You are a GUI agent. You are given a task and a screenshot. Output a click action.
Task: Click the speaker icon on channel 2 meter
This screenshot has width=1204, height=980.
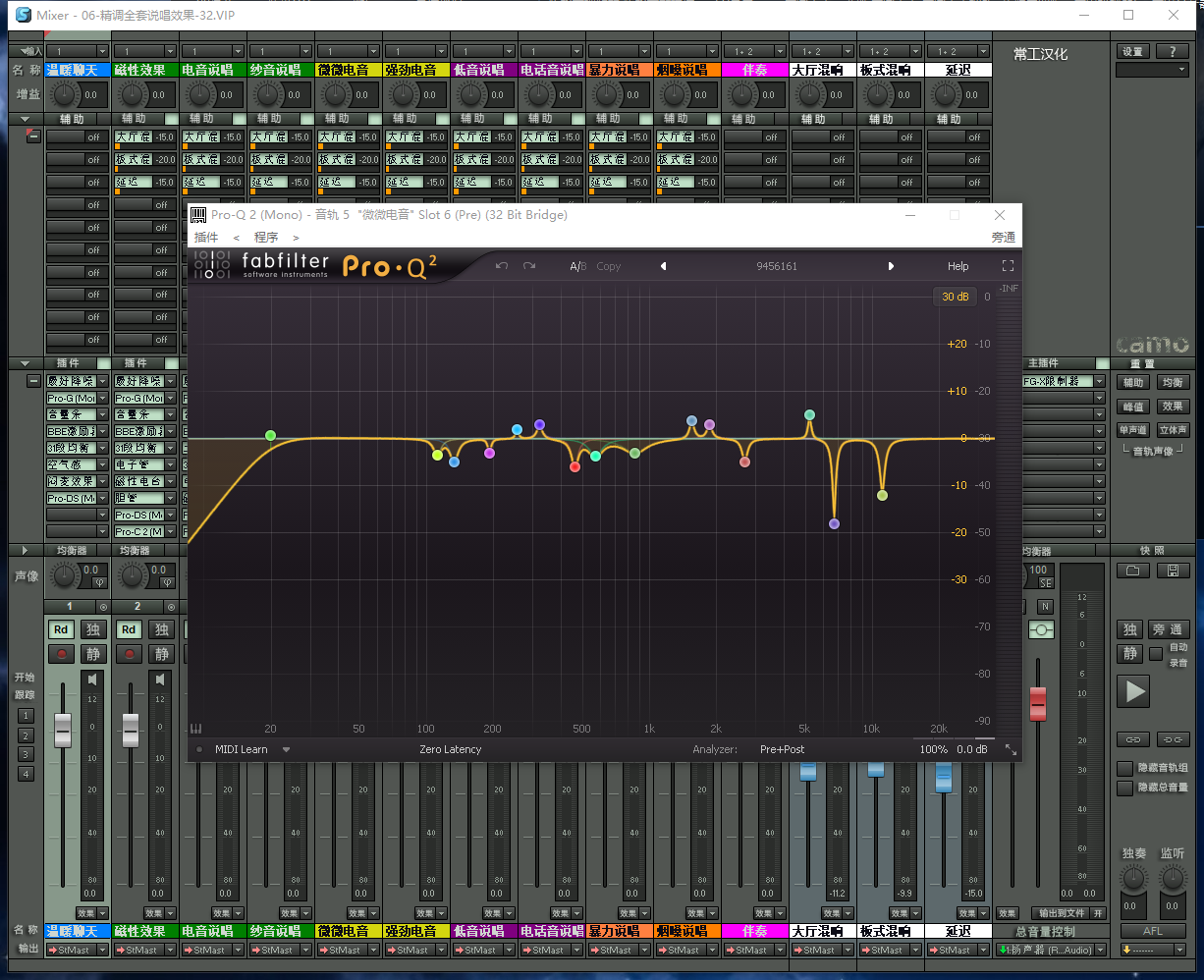160,679
